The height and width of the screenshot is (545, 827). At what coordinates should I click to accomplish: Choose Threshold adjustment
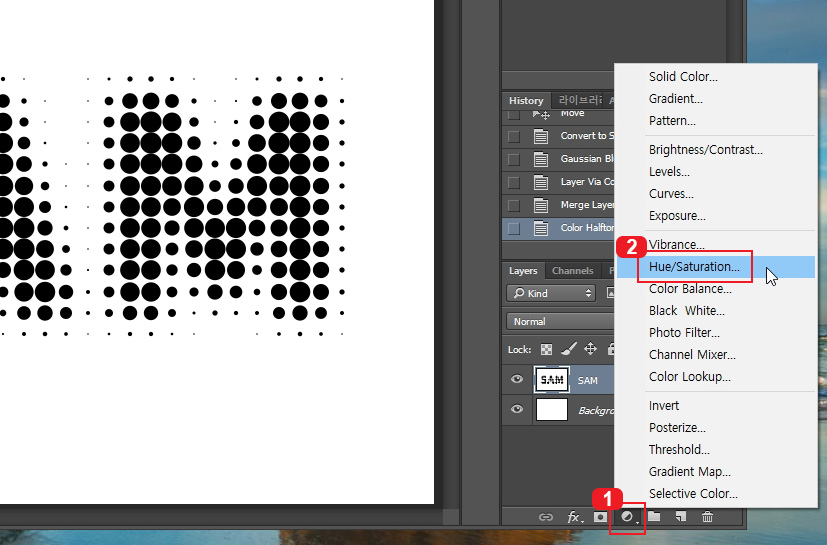click(x=679, y=450)
